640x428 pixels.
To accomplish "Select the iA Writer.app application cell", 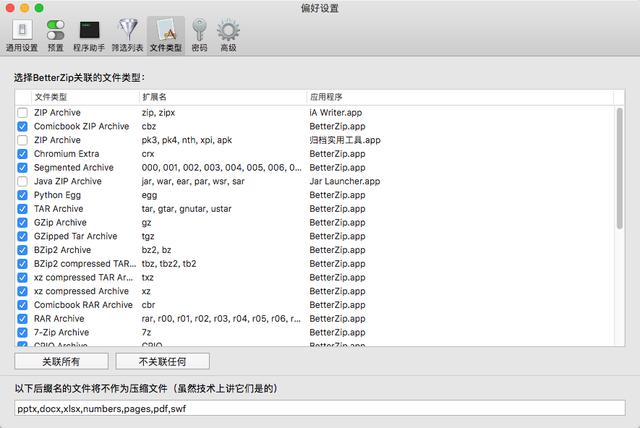I will [336, 113].
